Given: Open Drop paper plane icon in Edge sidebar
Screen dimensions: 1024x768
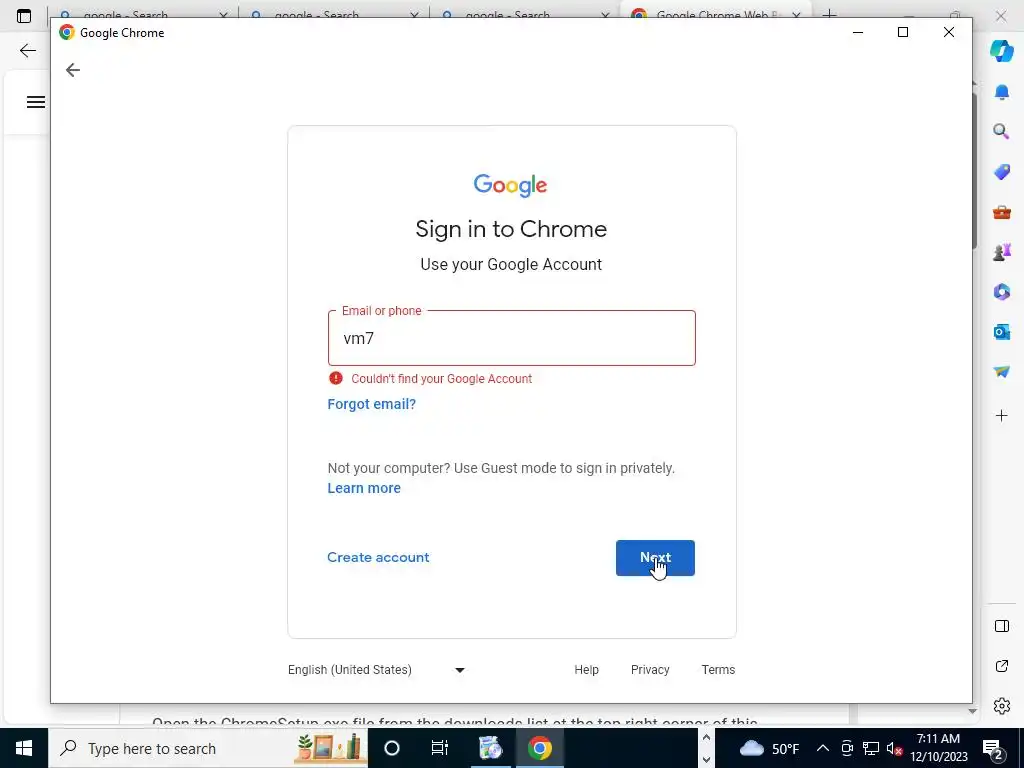Looking at the screenshot, I should (1002, 372).
